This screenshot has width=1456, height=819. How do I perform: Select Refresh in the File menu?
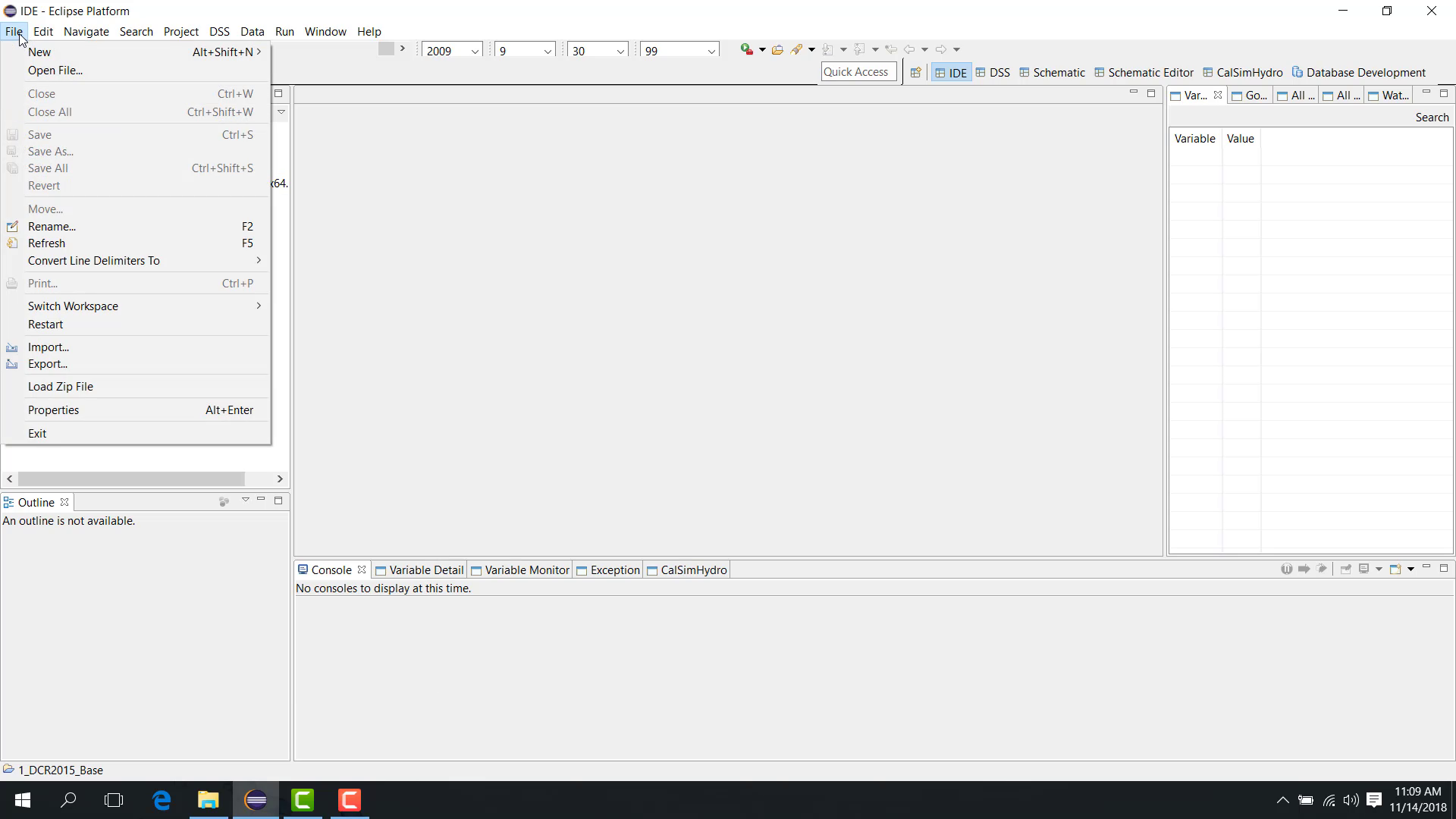pyautogui.click(x=136, y=243)
